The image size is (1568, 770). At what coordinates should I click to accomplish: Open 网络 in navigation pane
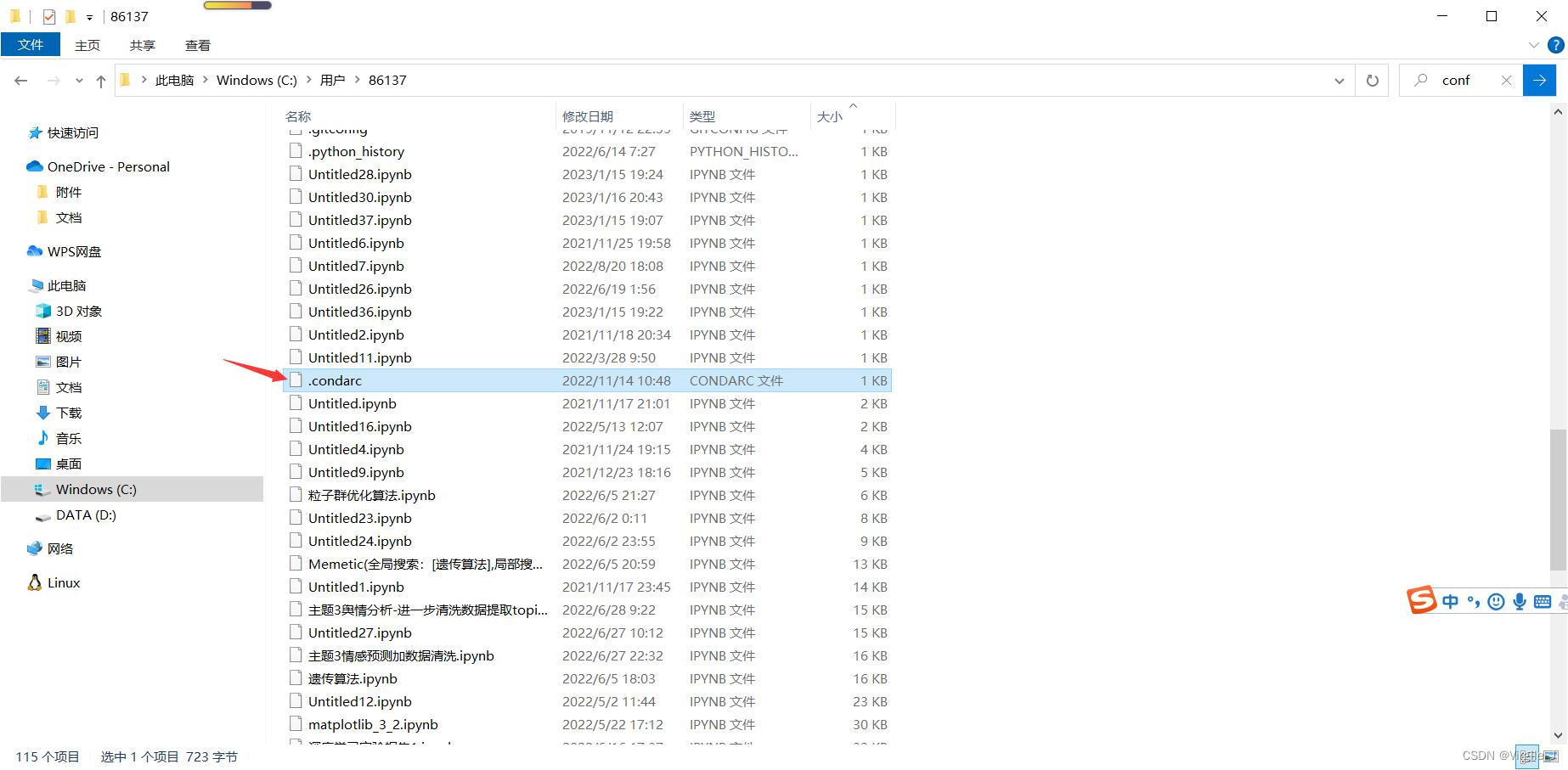[59, 549]
